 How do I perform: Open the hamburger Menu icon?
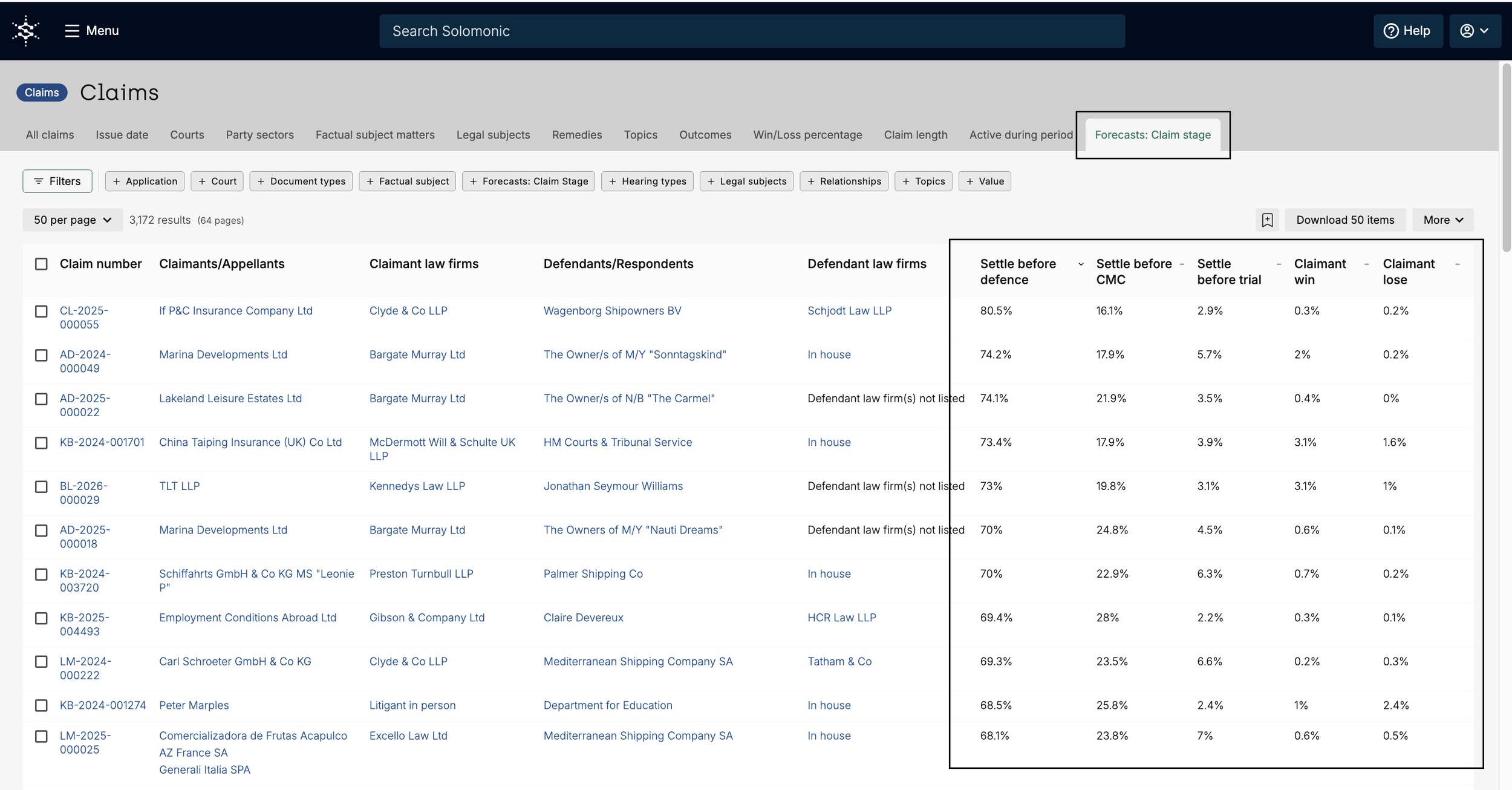pyautogui.click(x=72, y=31)
